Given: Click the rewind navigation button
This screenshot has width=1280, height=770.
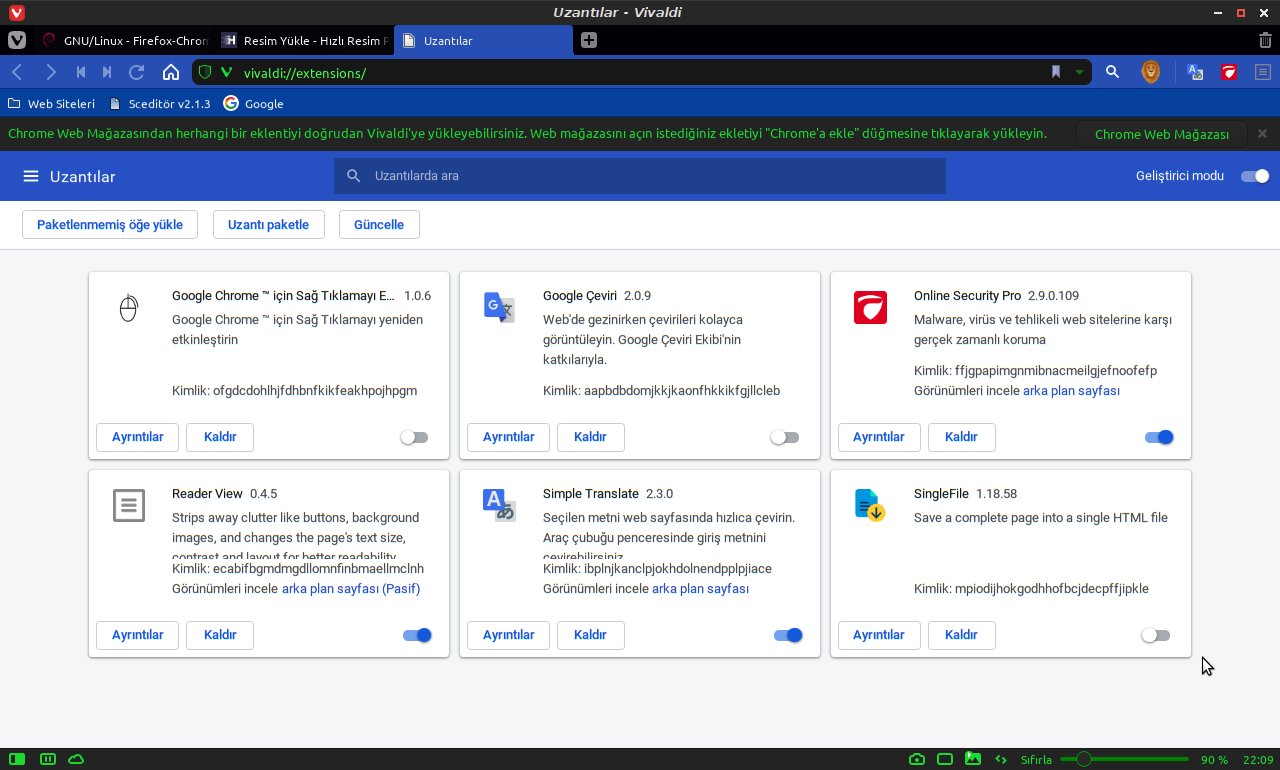Looking at the screenshot, I should (x=81, y=72).
